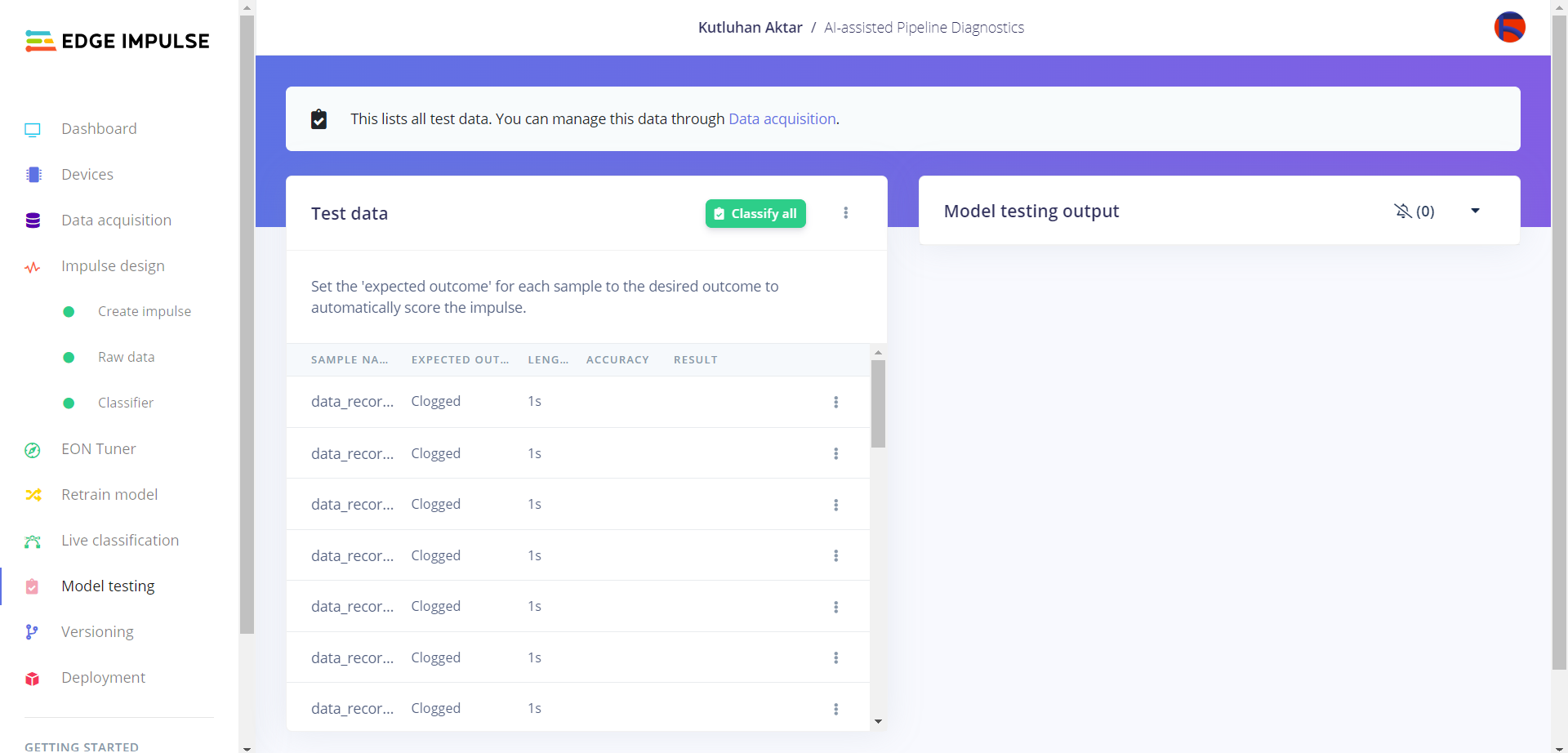Follow the Data acquisition link
Image resolution: width=1568 pixels, height=753 pixels.
click(782, 119)
